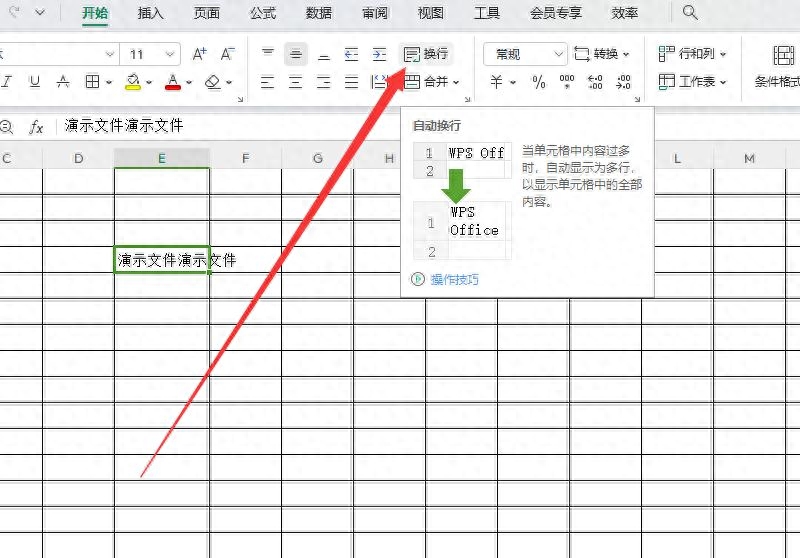This screenshot has width=800, height=558.
Task: Click the yen currency format icon
Action: [496, 82]
